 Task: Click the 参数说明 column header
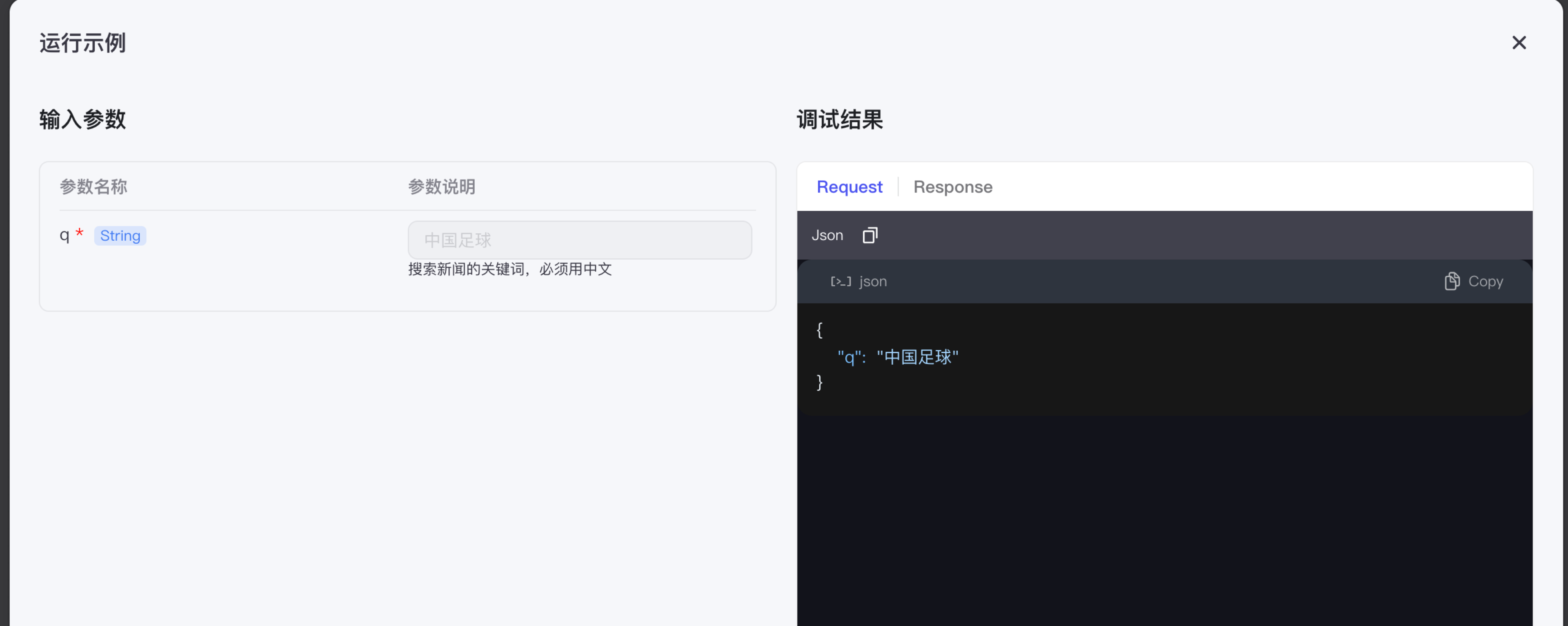[x=441, y=187]
